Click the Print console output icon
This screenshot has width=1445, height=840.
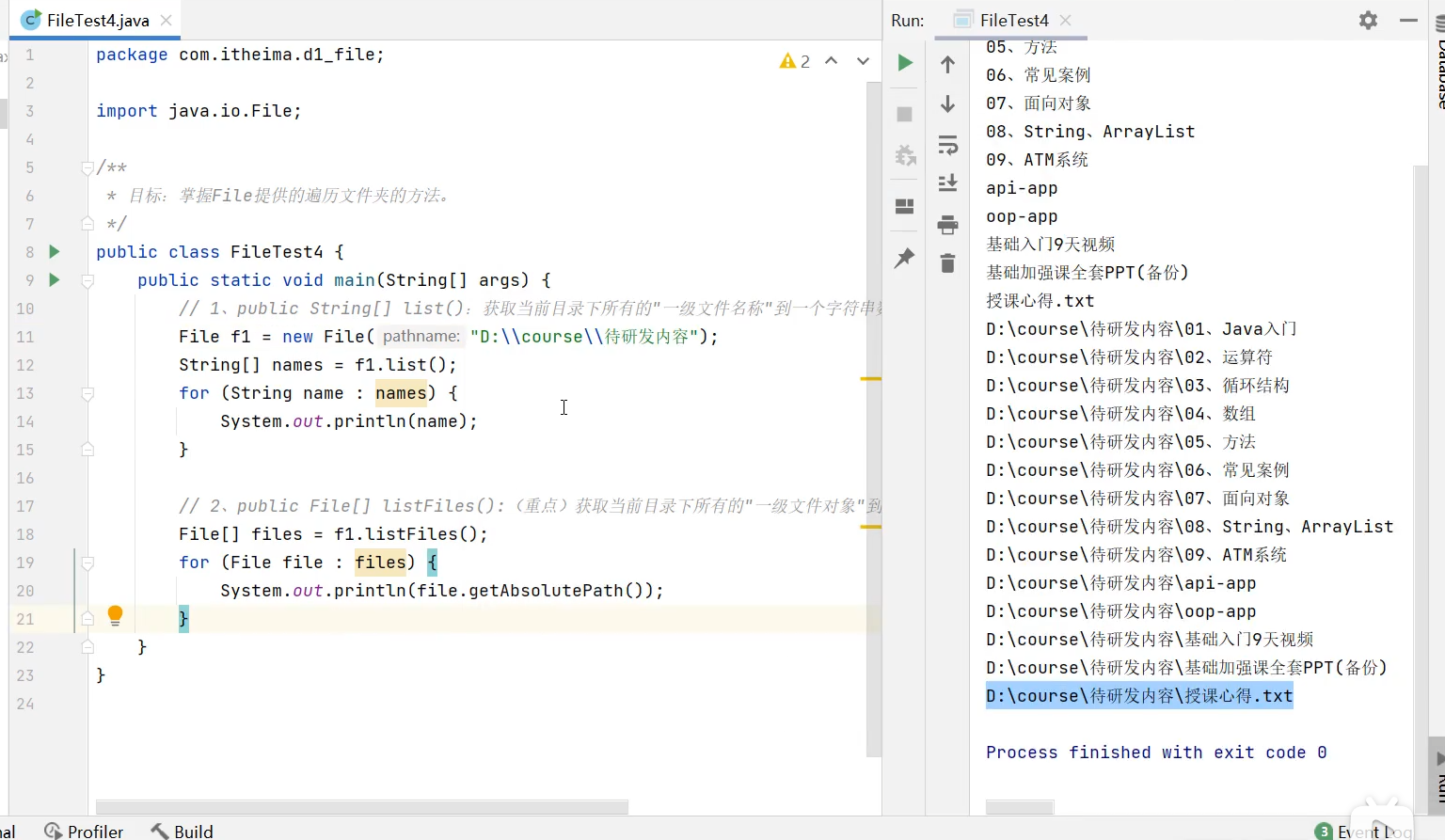click(x=947, y=224)
